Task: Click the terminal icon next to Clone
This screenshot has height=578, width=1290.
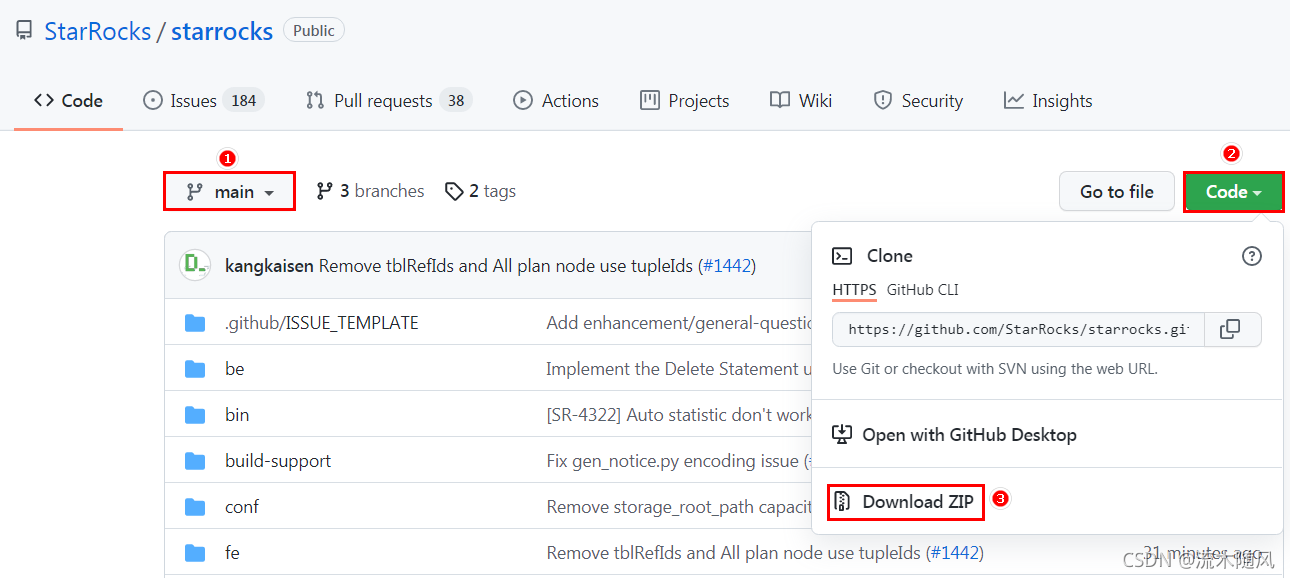Action: pos(842,256)
